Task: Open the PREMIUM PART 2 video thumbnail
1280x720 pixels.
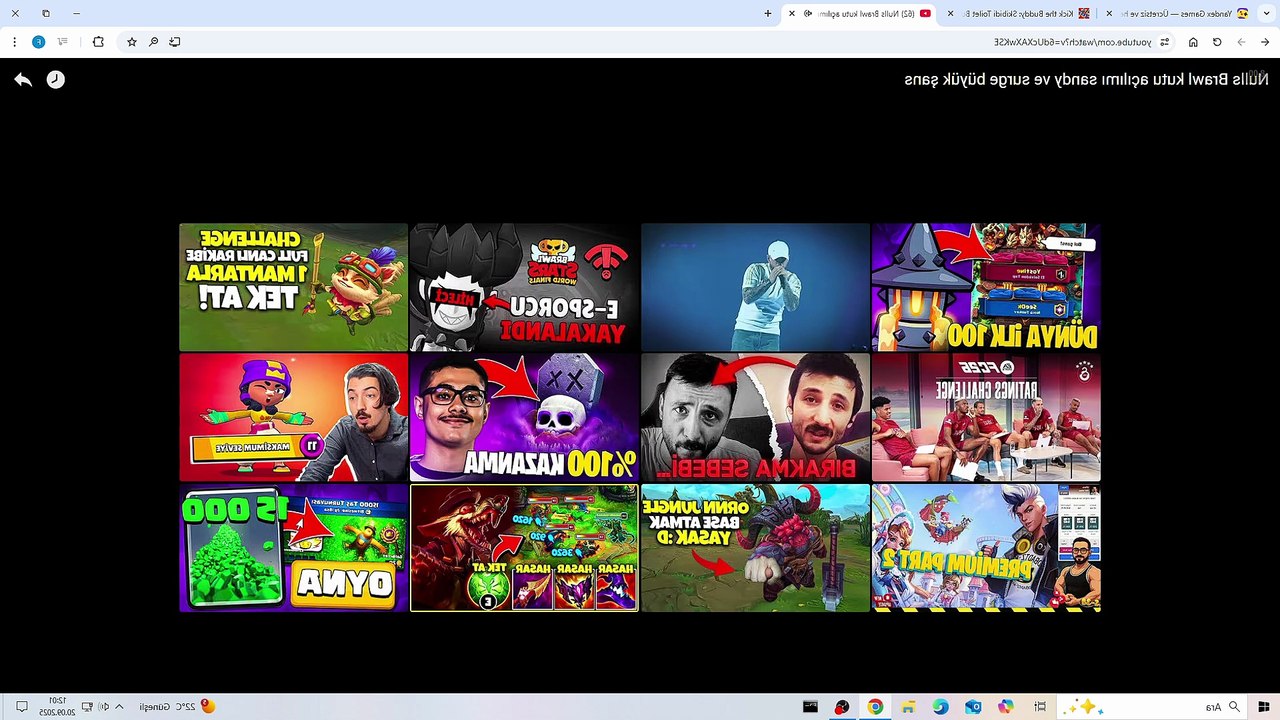Action: pos(986,548)
